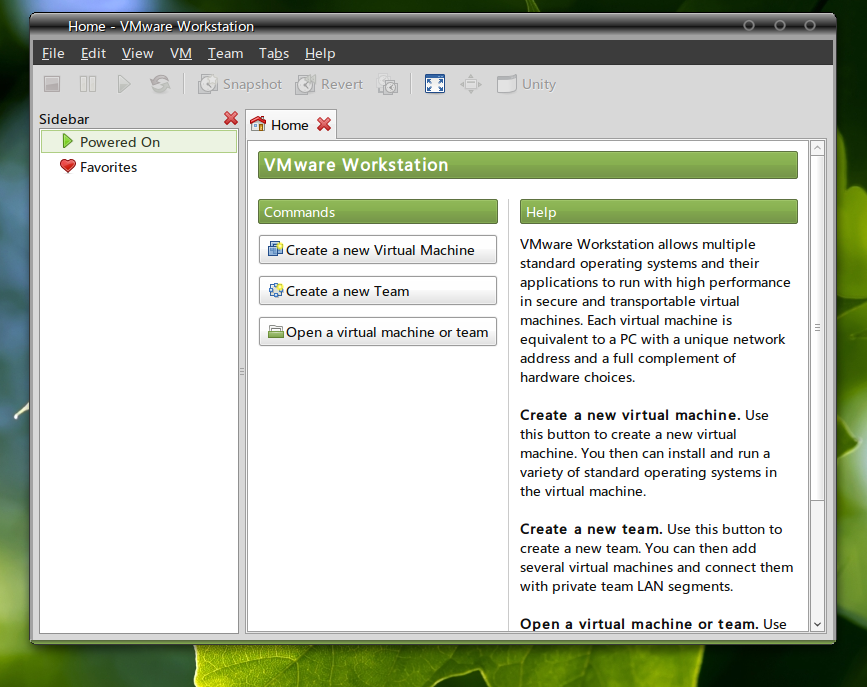Click the Commands section header

click(x=378, y=212)
